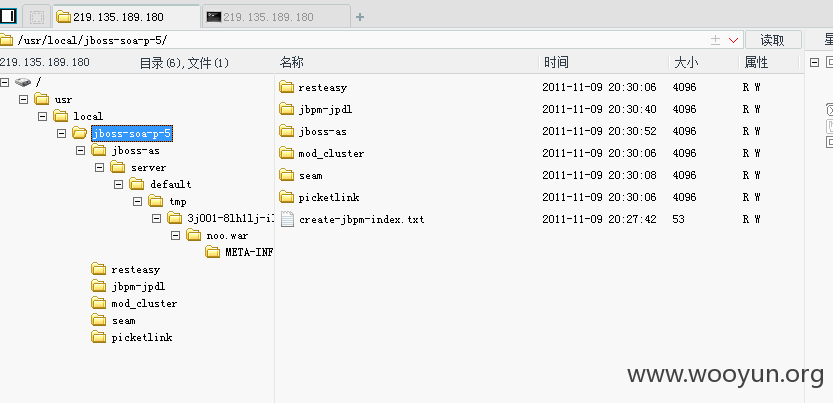Click the path input field
This screenshot has height=403, width=833.
pos(359,40)
